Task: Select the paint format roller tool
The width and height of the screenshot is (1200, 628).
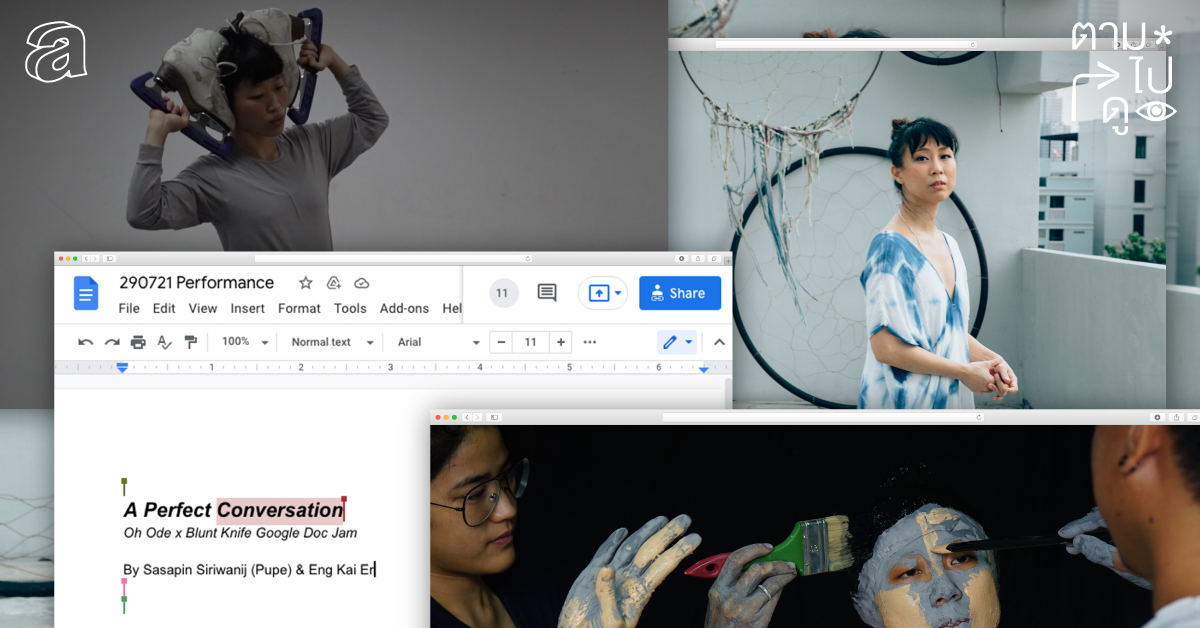Action: tap(190, 342)
